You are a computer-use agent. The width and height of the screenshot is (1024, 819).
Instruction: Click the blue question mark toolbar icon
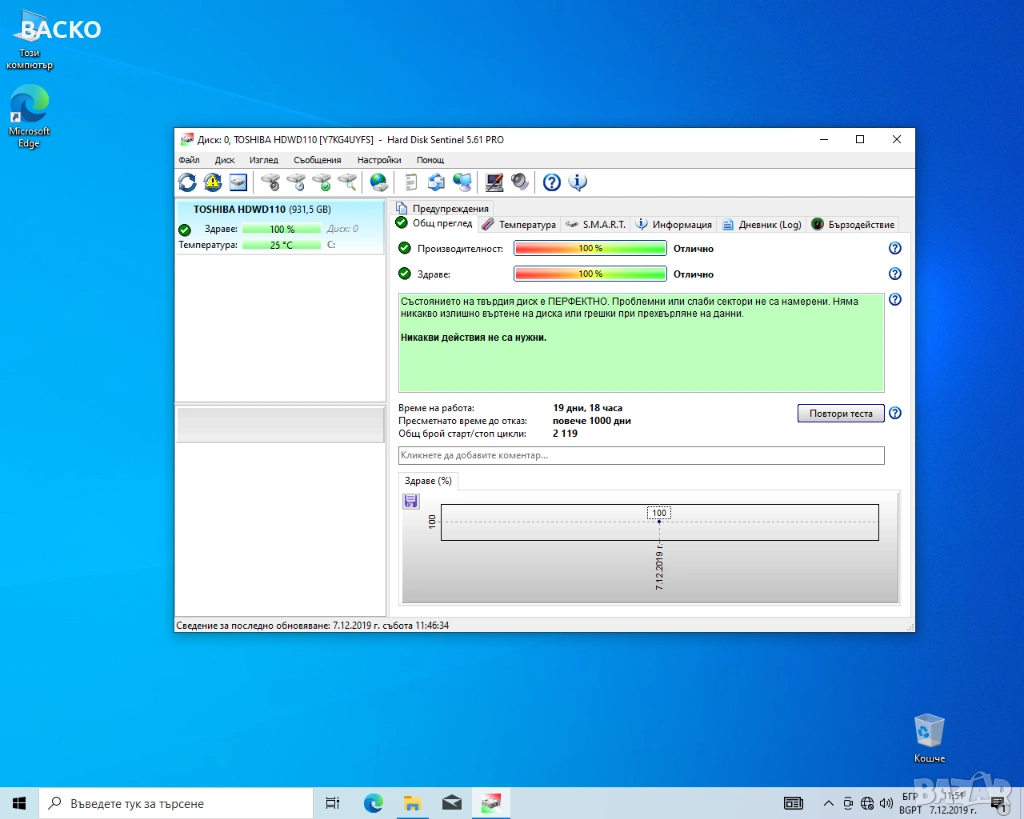pos(551,182)
